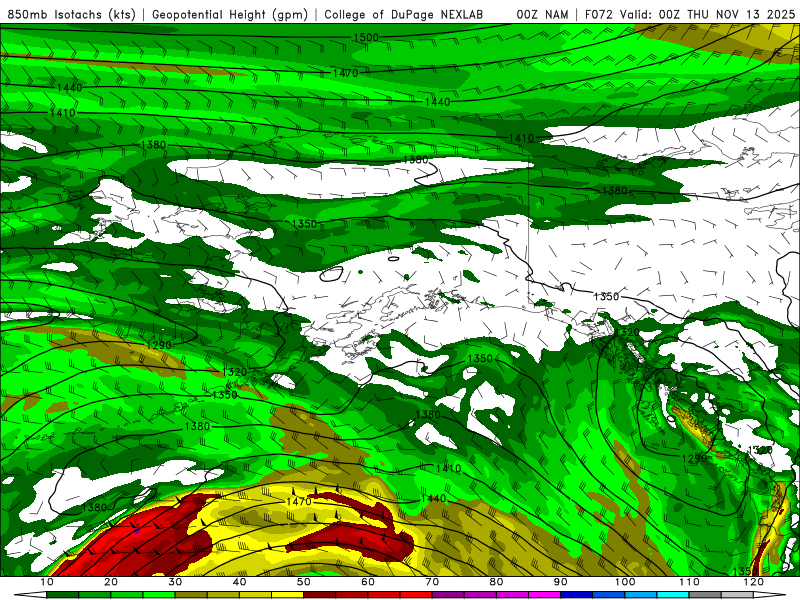
Task: Pick the yellow swatch in the color bar
Action: [287, 595]
